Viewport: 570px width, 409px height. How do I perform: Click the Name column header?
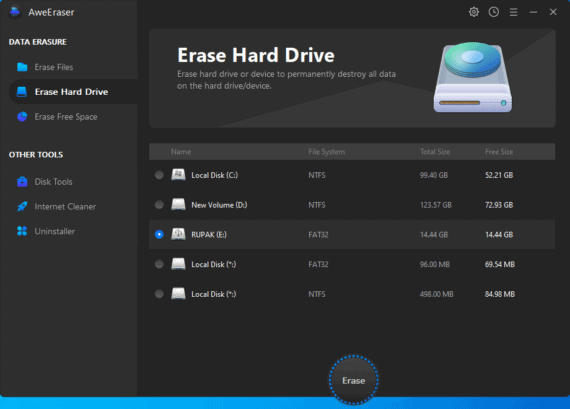pos(181,152)
